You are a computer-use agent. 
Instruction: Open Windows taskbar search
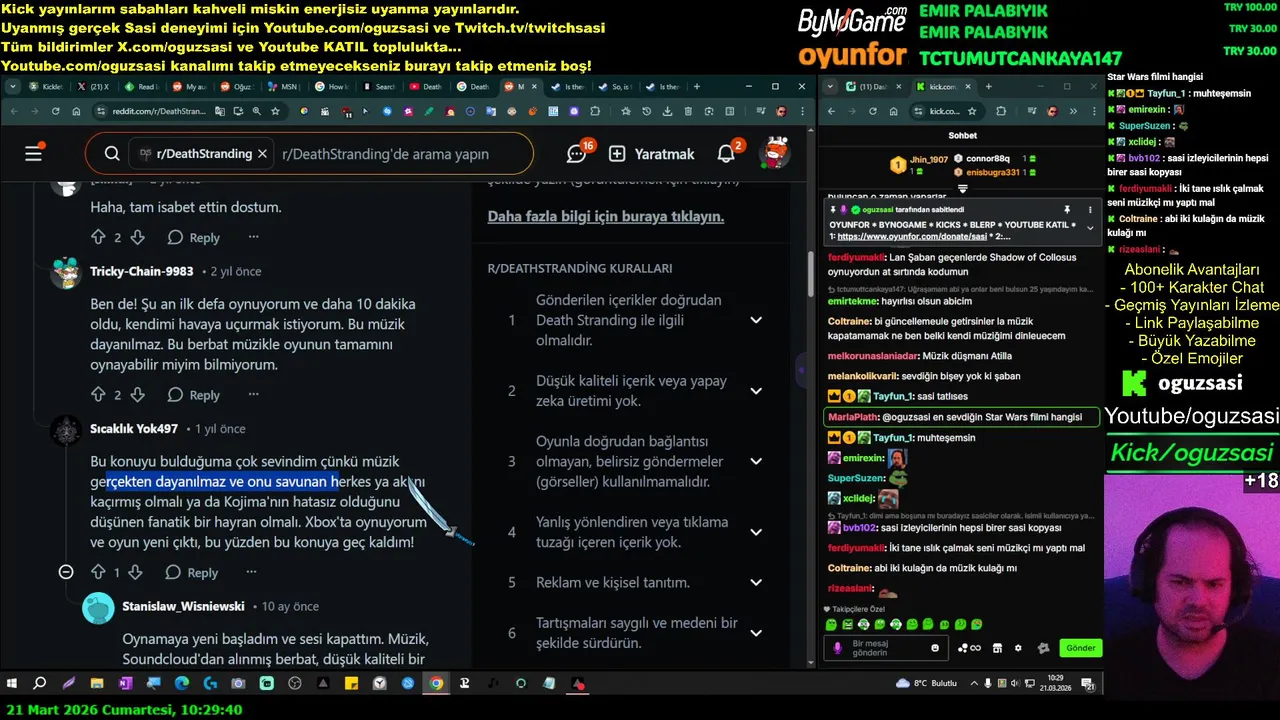[x=40, y=684]
